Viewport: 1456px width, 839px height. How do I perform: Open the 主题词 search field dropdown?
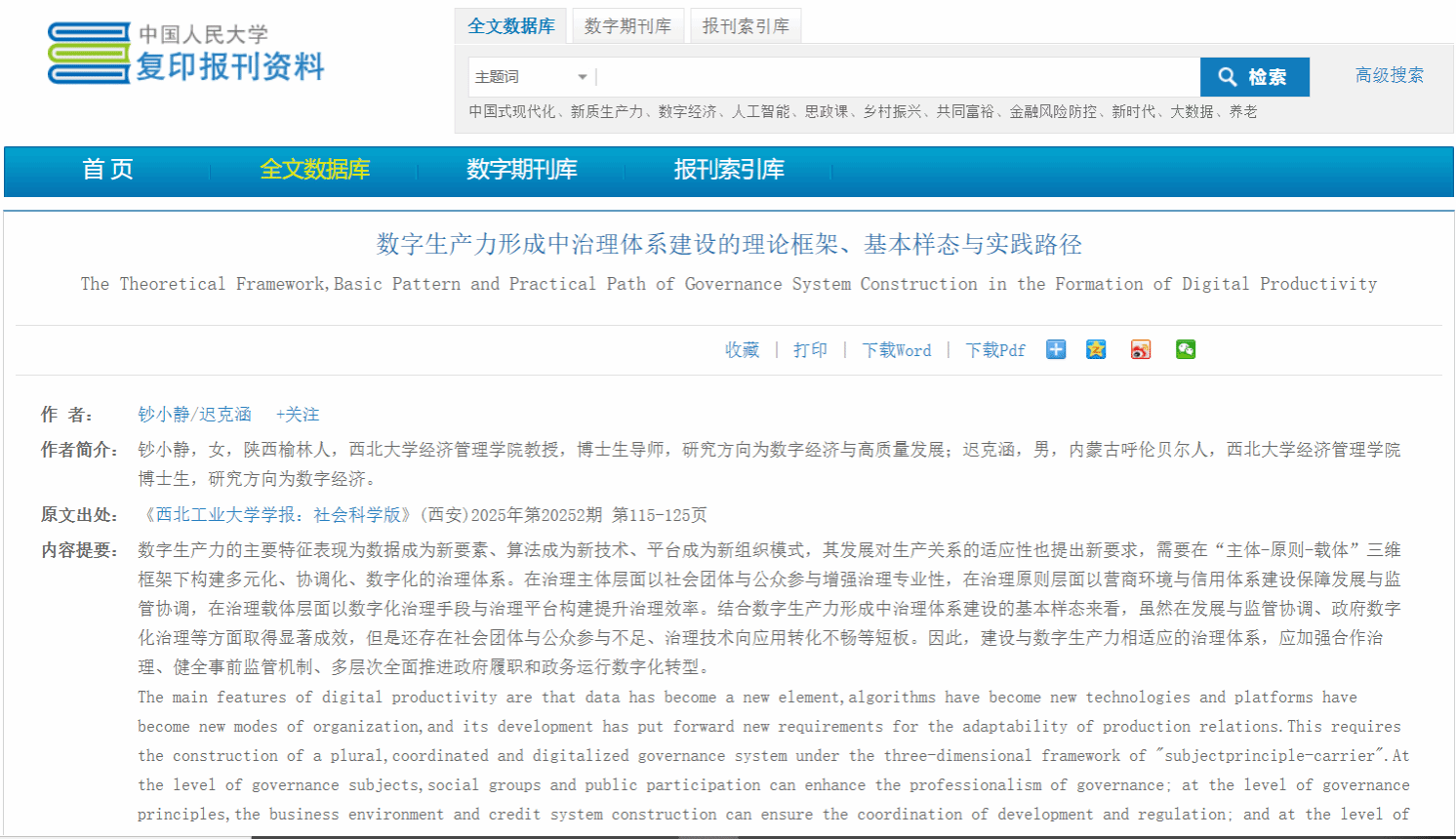click(x=532, y=77)
